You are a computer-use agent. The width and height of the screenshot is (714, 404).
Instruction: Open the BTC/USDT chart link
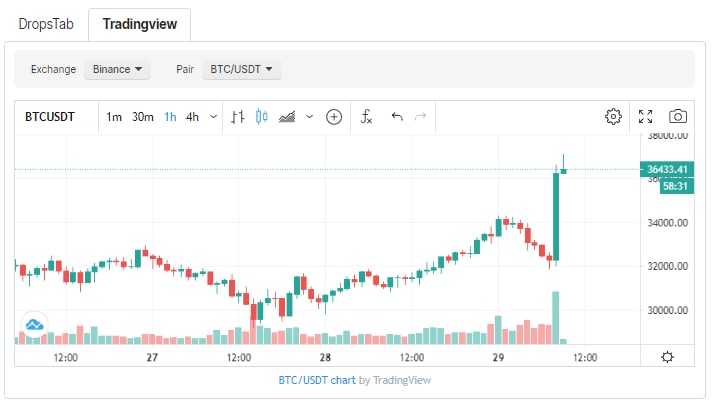click(x=317, y=380)
